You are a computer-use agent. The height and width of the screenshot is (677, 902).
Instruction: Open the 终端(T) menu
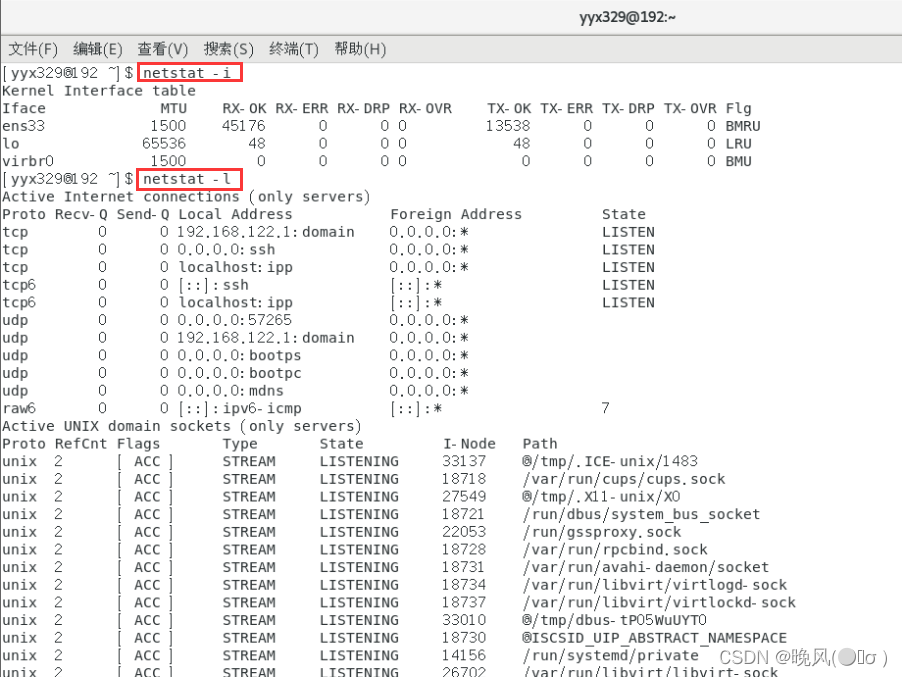pyautogui.click(x=294, y=49)
